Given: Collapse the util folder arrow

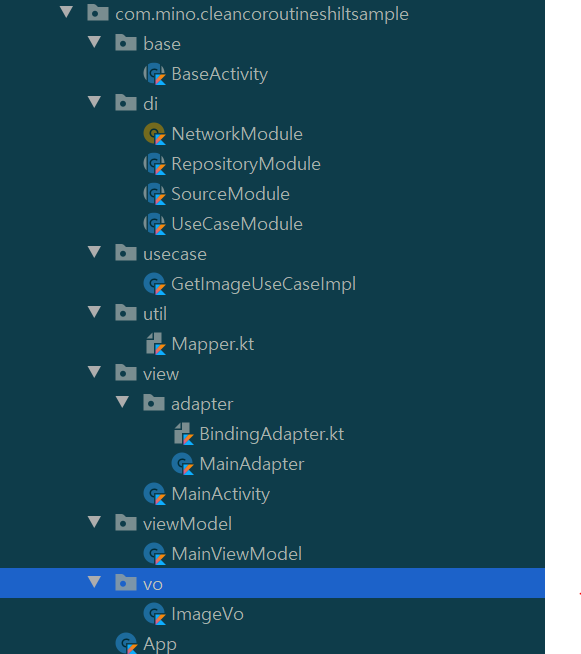Looking at the screenshot, I should pyautogui.click(x=95, y=312).
